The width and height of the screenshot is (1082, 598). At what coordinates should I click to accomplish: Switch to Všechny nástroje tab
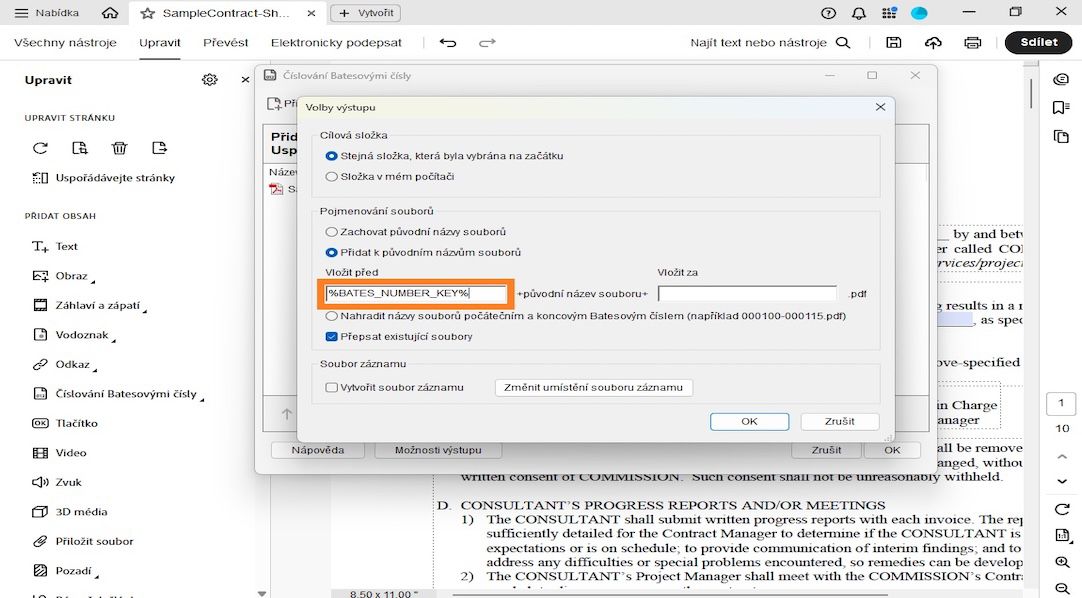click(x=65, y=43)
